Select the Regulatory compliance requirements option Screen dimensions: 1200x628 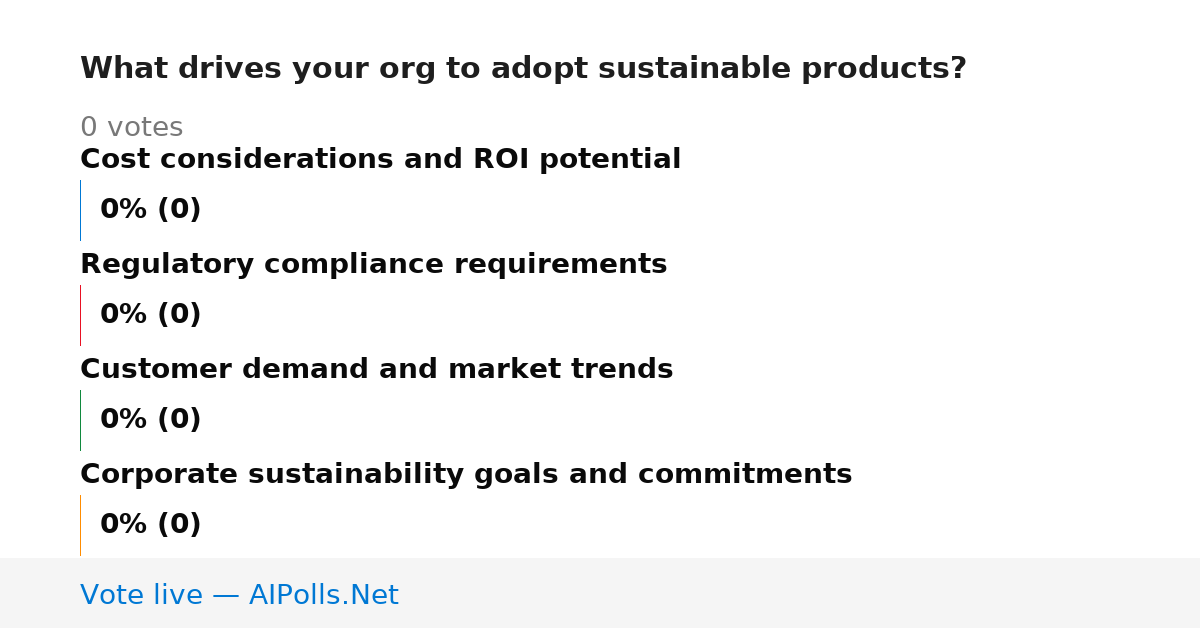point(373,265)
